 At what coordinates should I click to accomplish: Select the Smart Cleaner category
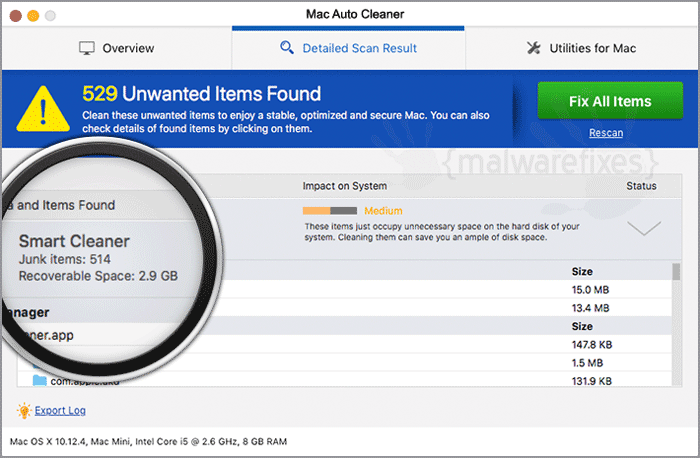(x=74, y=241)
